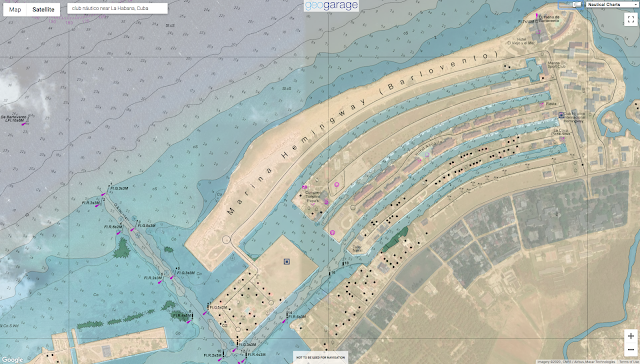Click the NOT TO BE USED FOR NAVIGATION notice
Viewport: 640px width, 364px height.
[320, 357]
